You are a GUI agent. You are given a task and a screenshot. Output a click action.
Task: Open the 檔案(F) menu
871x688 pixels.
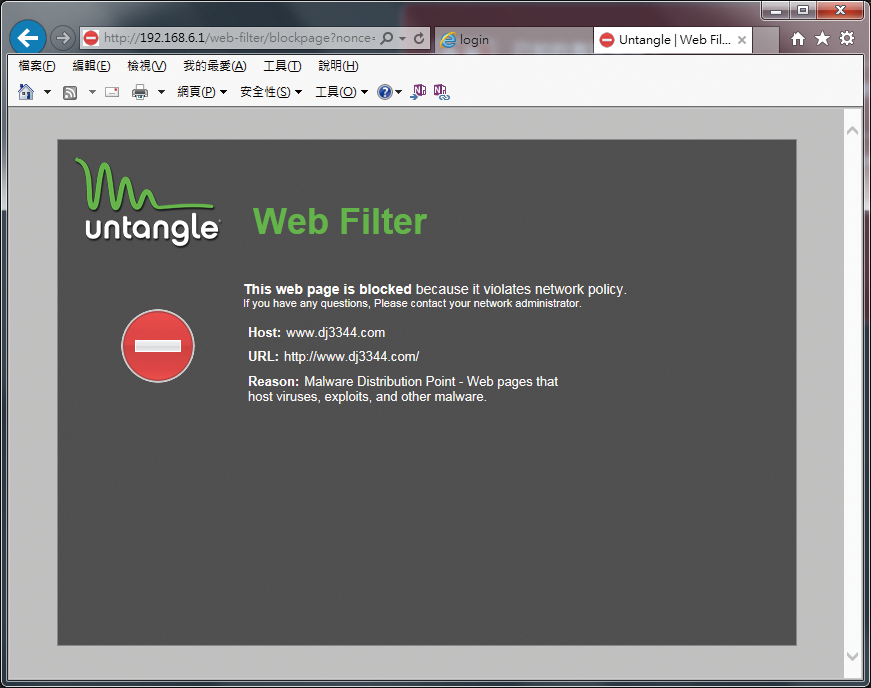tap(37, 66)
